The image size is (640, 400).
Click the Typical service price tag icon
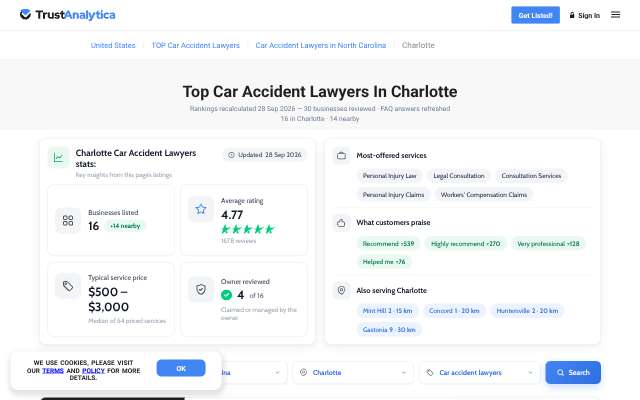click(68, 286)
